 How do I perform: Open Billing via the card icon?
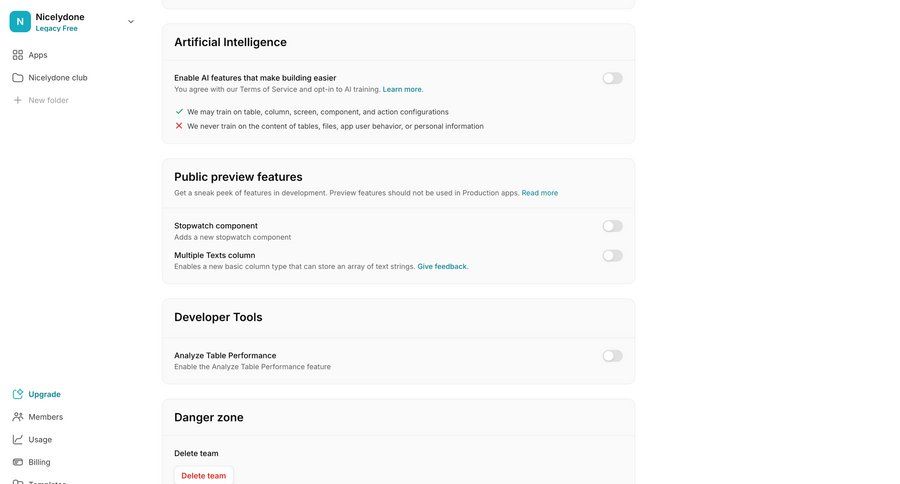click(18, 462)
